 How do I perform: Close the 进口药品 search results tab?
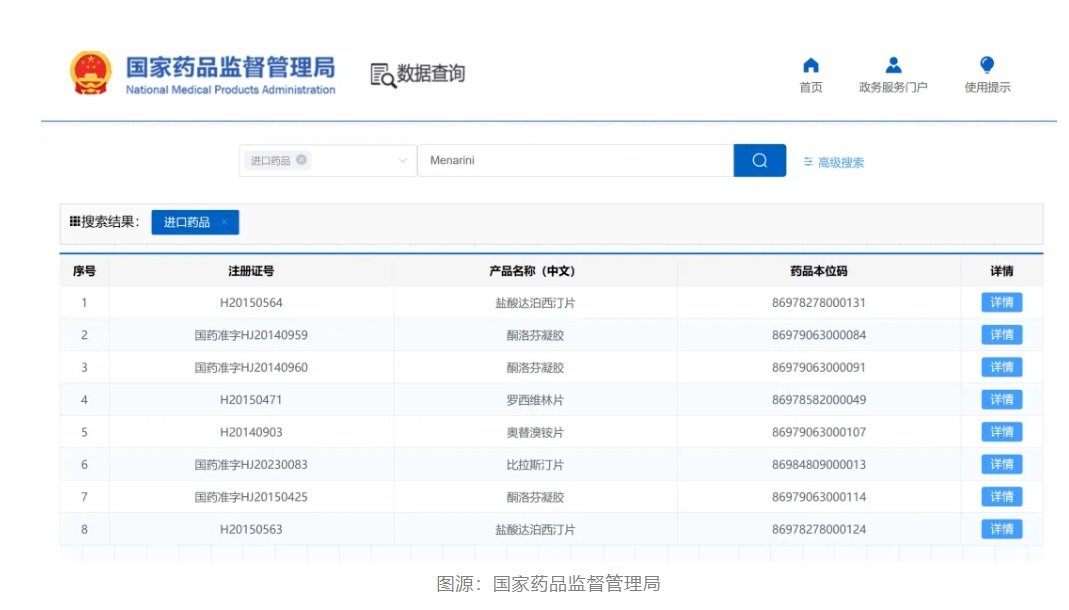click(225, 222)
